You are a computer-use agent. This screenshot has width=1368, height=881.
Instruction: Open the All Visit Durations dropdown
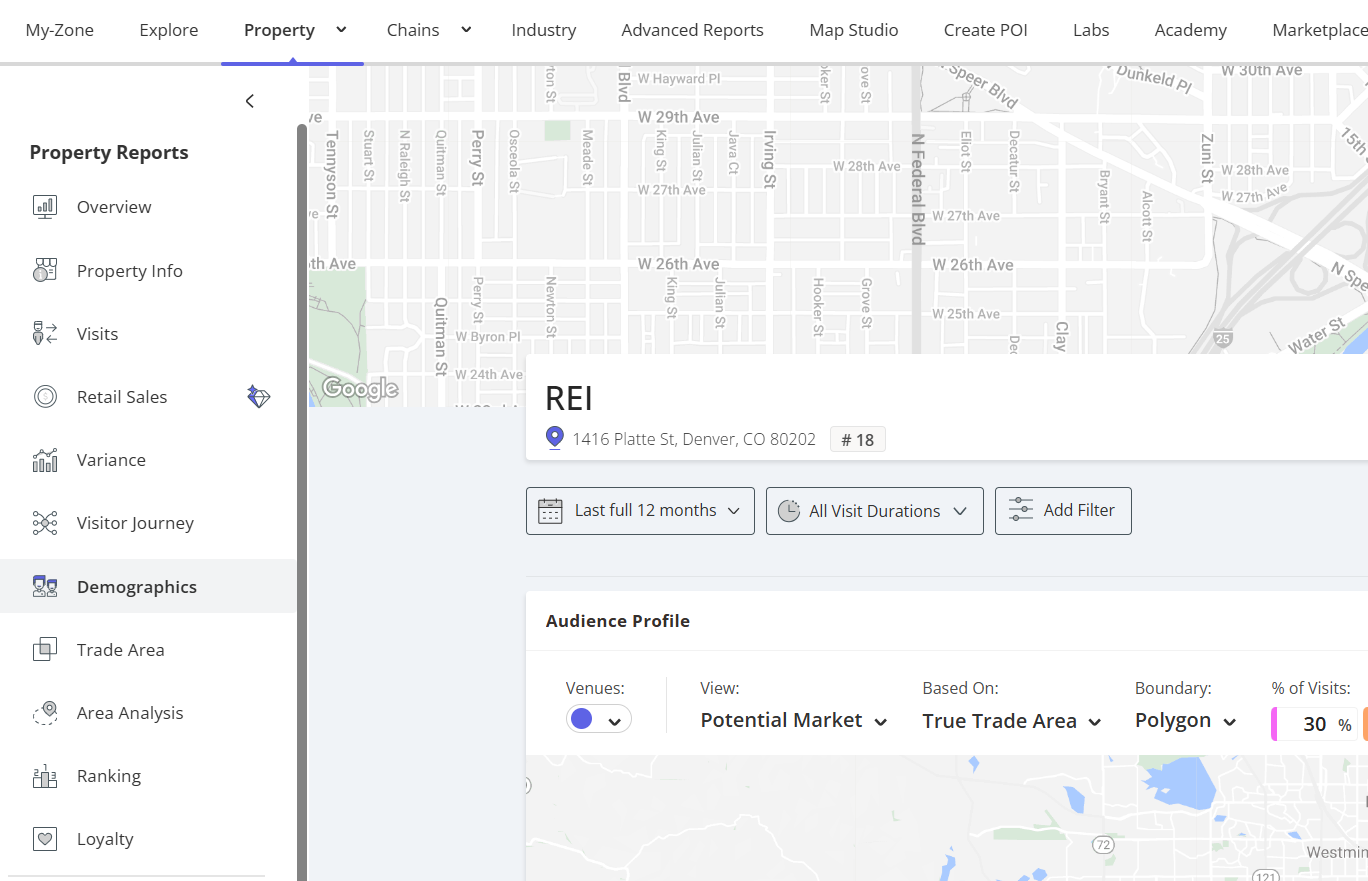point(875,511)
